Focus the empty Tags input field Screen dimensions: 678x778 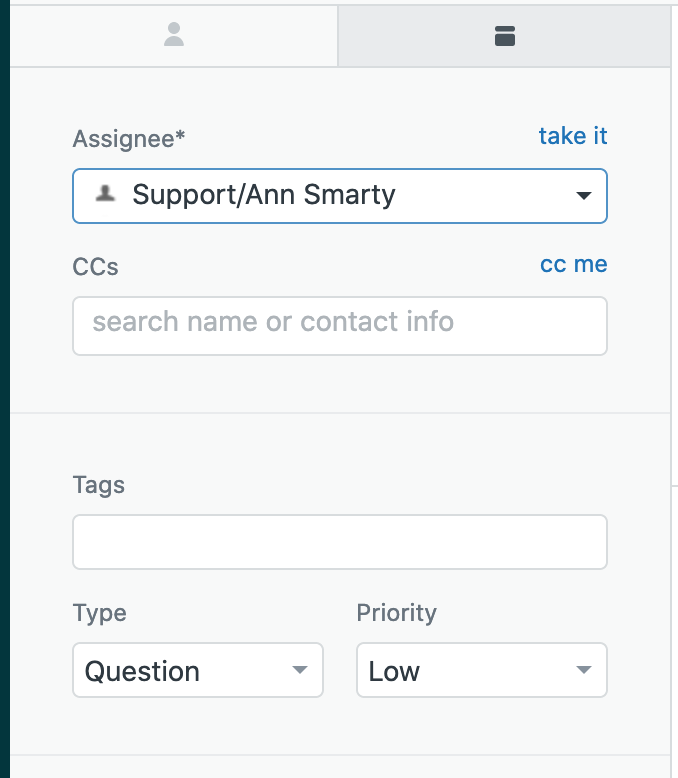click(340, 542)
